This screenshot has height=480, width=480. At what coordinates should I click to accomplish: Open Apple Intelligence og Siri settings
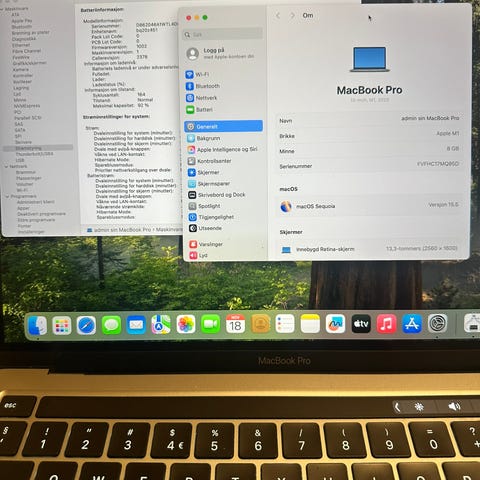pyautogui.click(x=223, y=149)
